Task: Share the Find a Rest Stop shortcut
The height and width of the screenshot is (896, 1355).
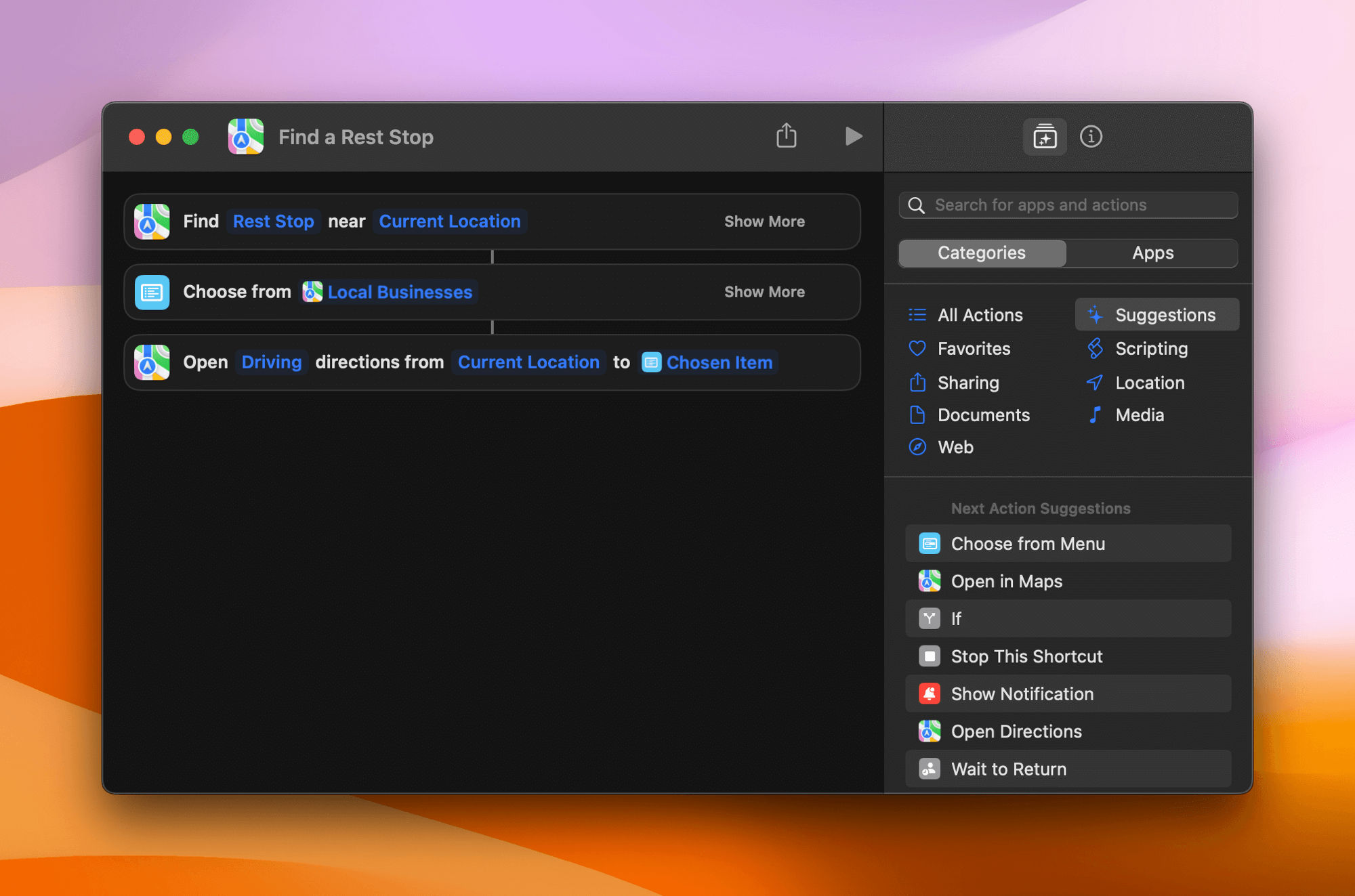Action: pos(786,136)
